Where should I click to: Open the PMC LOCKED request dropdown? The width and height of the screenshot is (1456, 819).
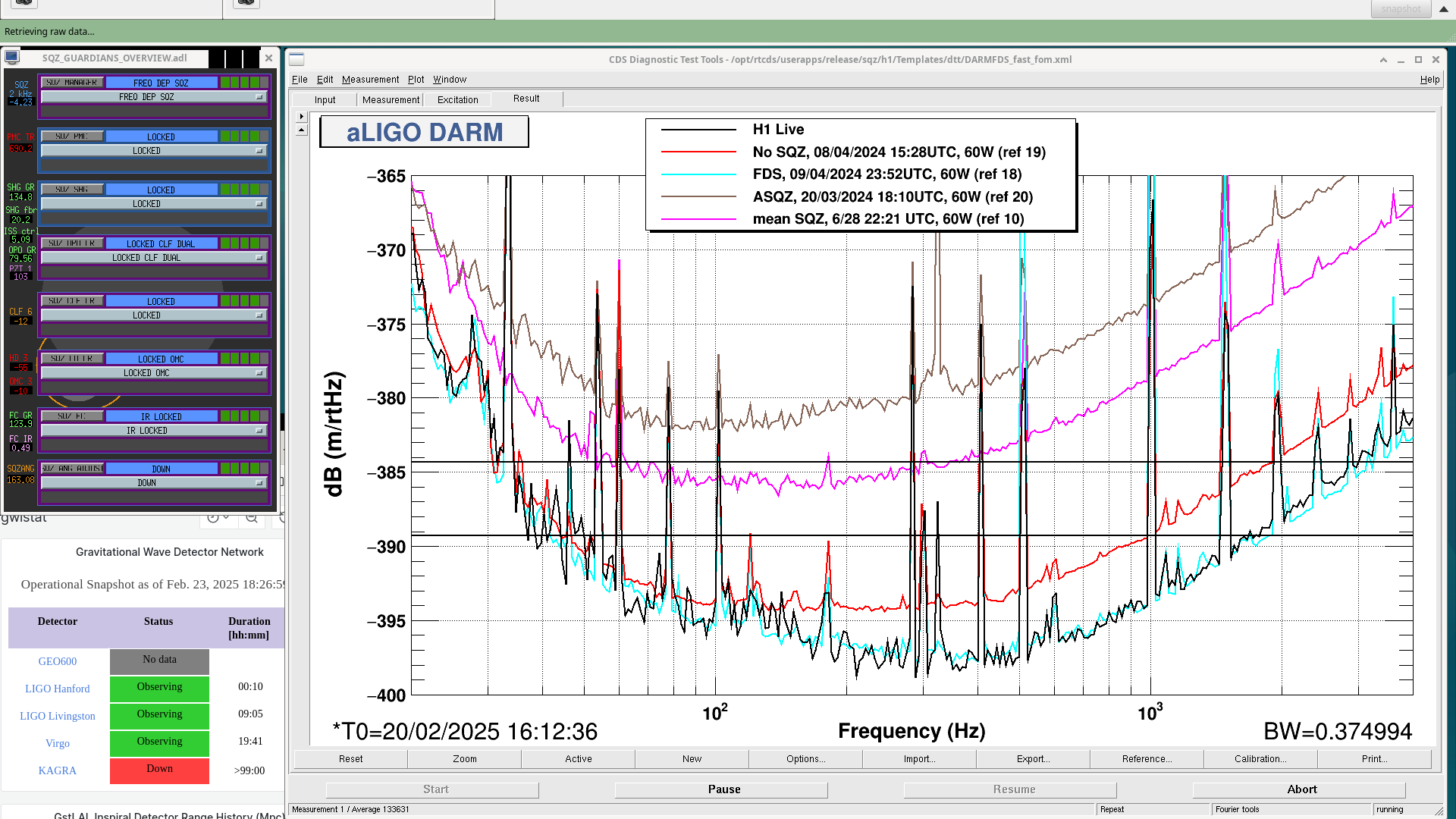153,151
